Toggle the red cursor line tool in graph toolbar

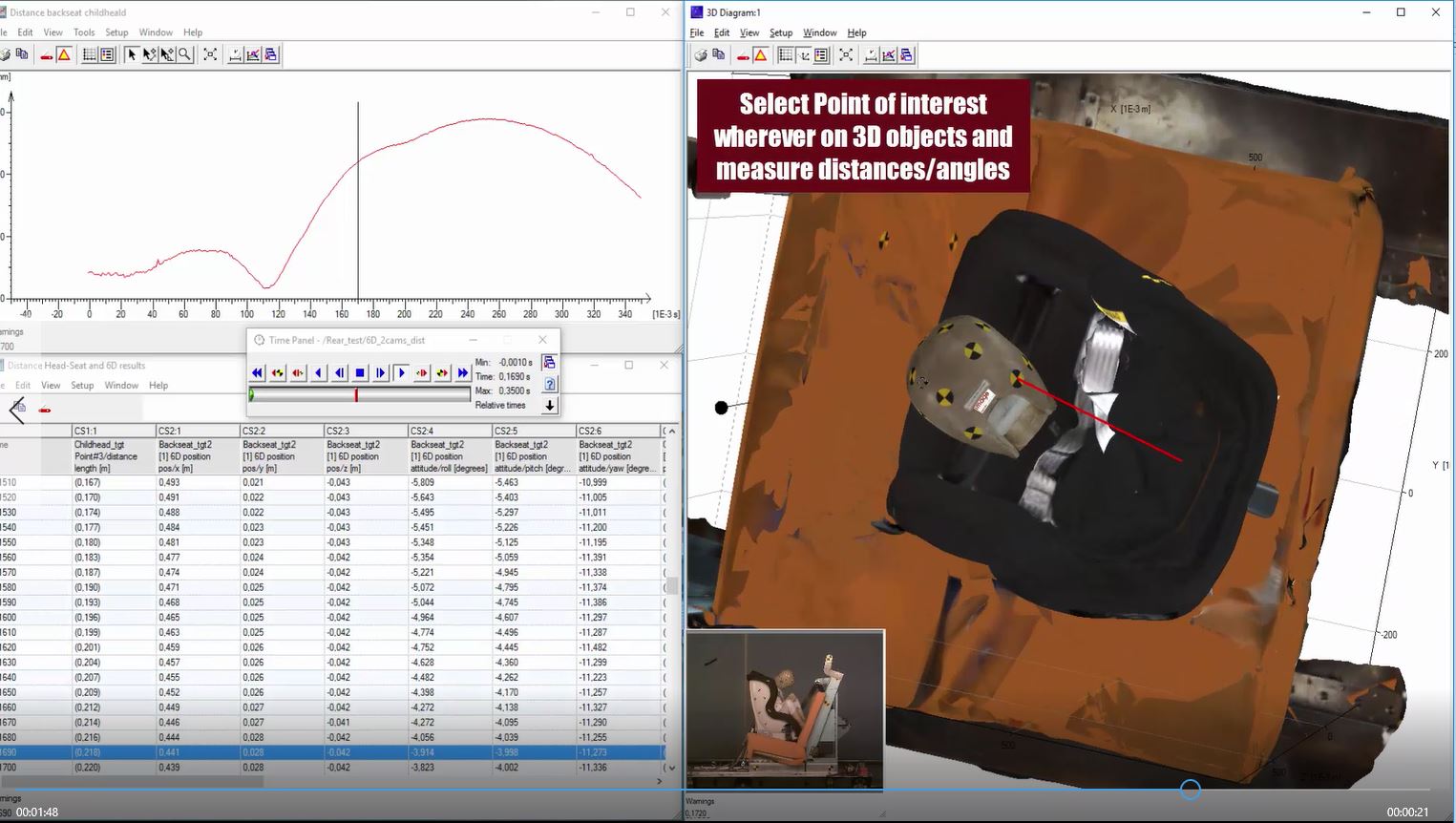click(x=46, y=54)
